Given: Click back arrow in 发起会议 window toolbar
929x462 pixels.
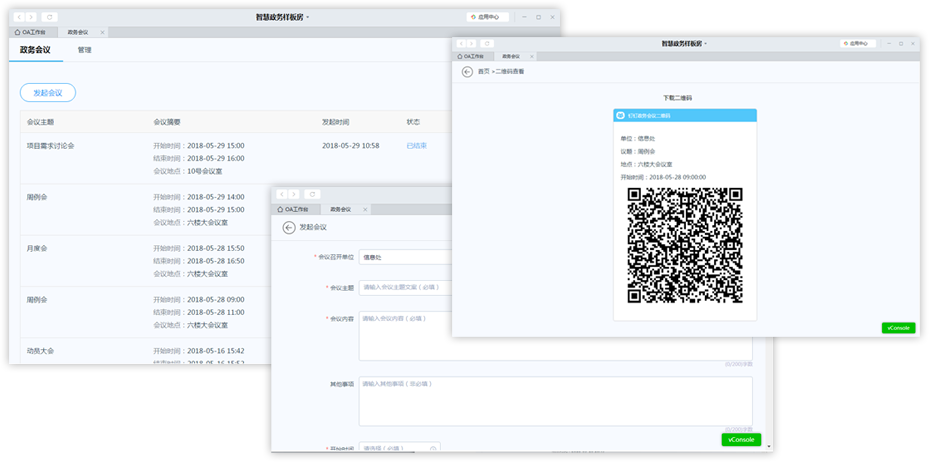Looking at the screenshot, I should [282, 194].
